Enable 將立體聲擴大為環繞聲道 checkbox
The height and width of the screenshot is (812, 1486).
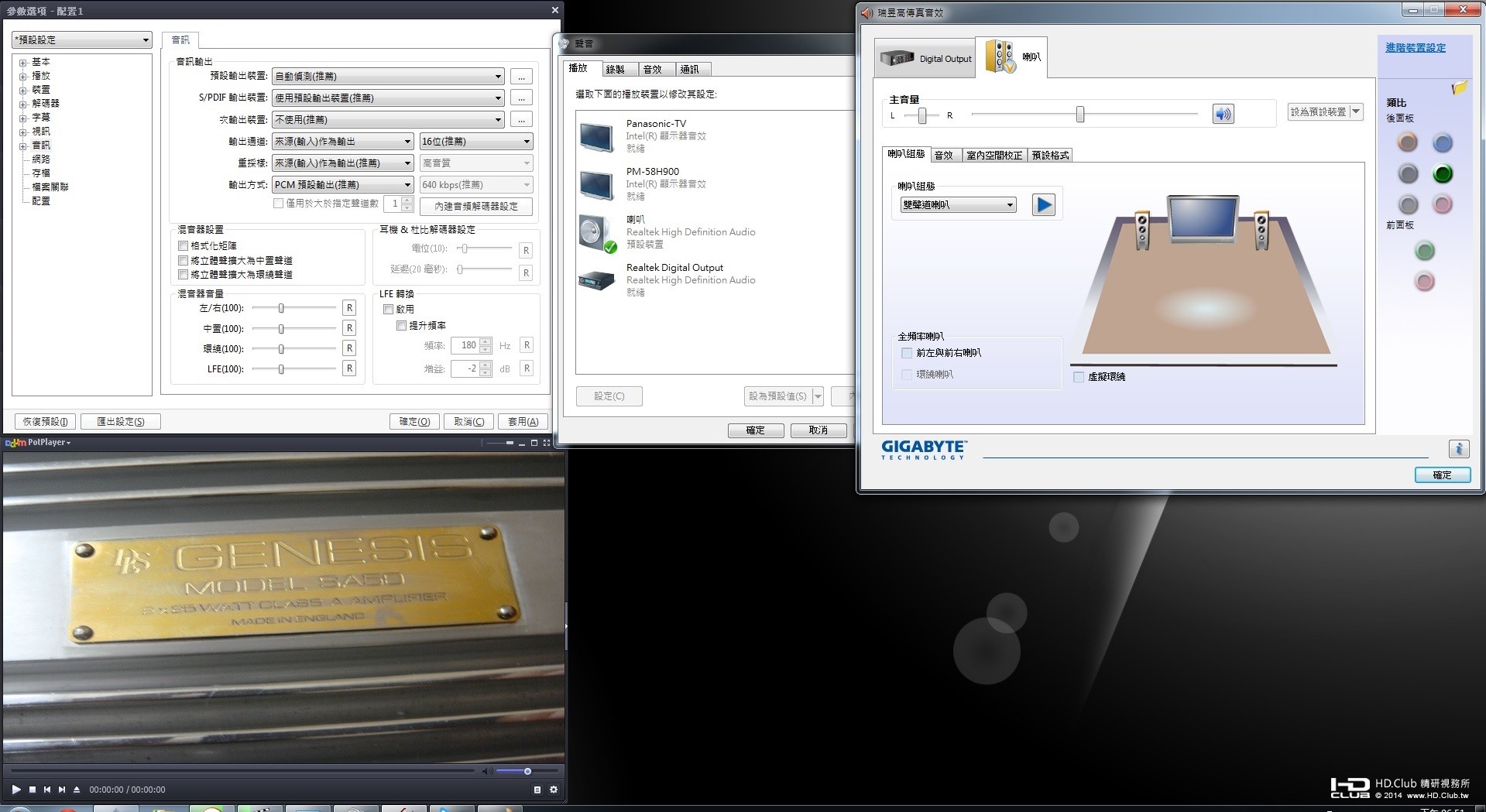[184, 274]
